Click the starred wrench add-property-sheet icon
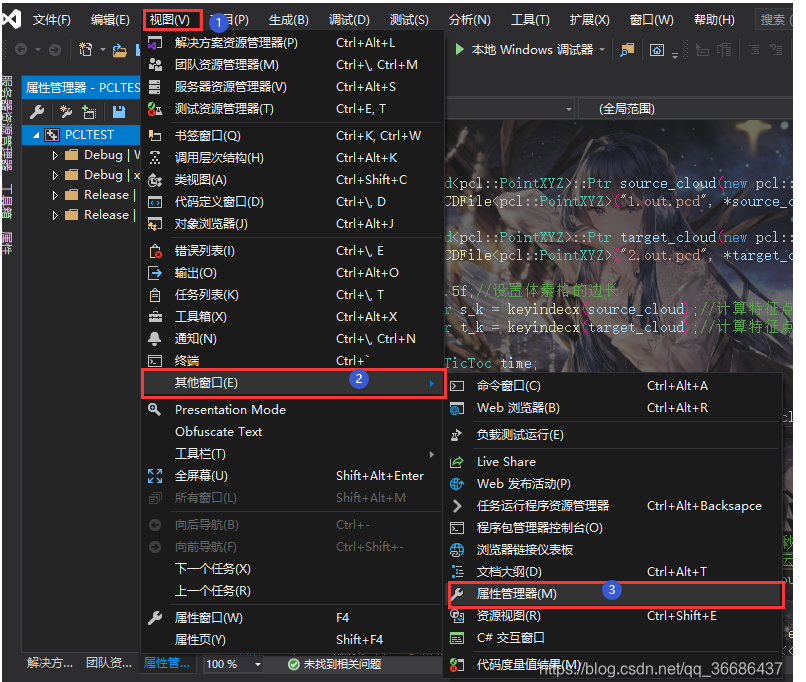This screenshot has height=682, width=806. coord(66,112)
